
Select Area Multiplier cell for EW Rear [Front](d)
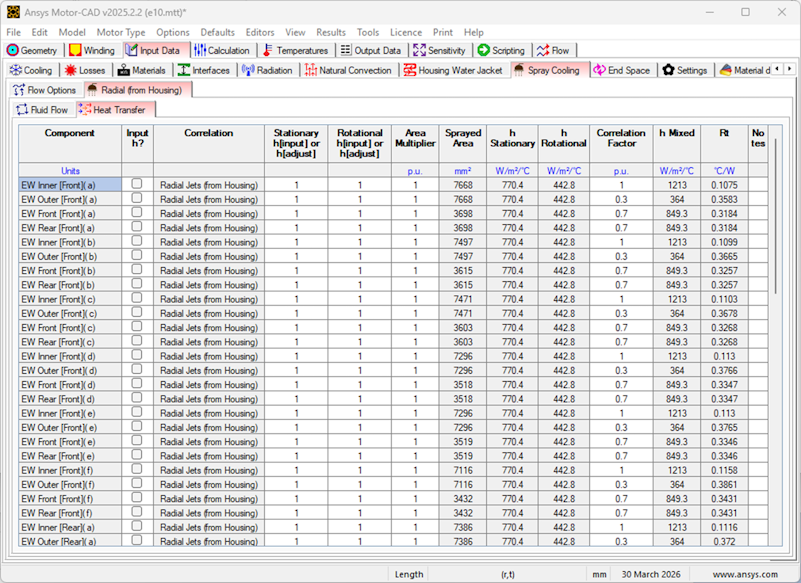pyautogui.click(x=415, y=399)
